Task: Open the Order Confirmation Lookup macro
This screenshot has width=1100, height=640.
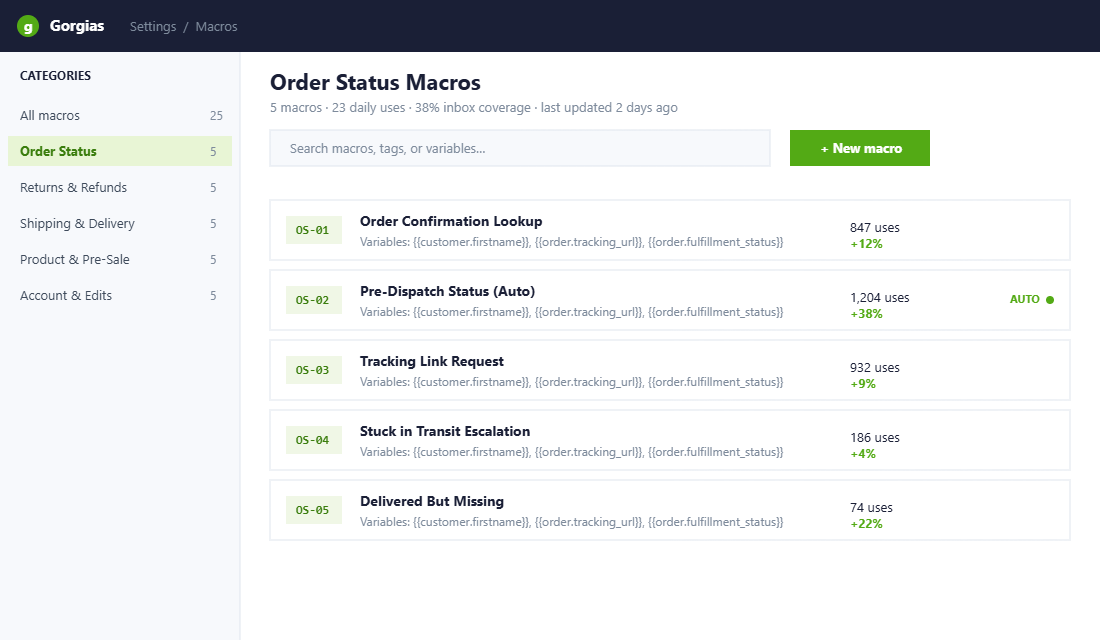Action: [x=670, y=230]
